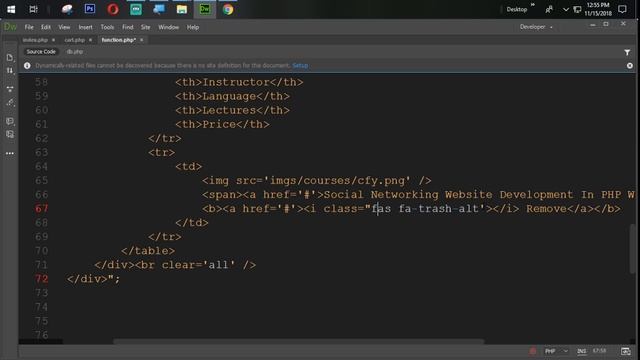
Task: Click the Dreamweaver taskbar icon
Action: point(205,9)
